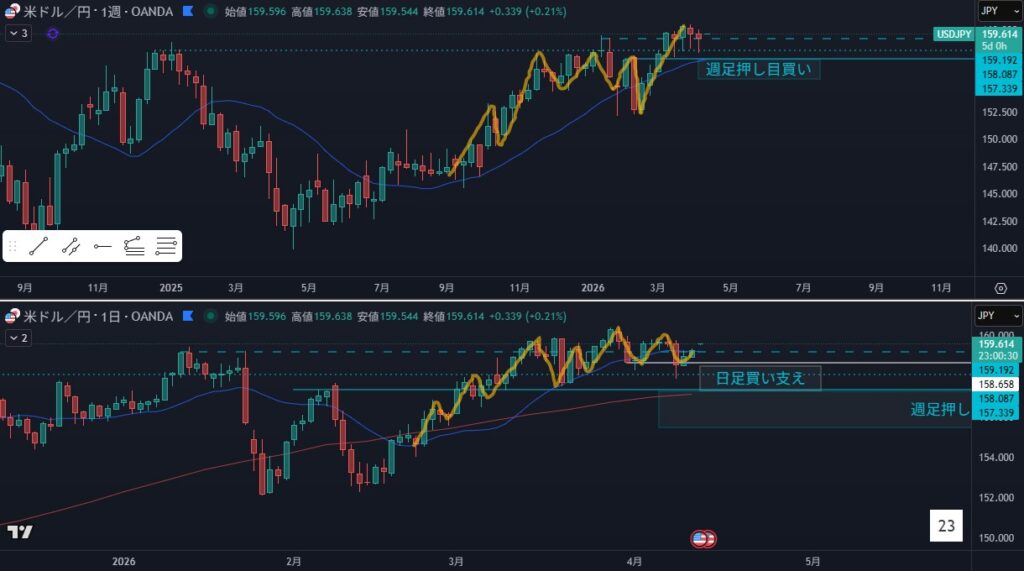Select the 日足買い支え text label

(759, 378)
